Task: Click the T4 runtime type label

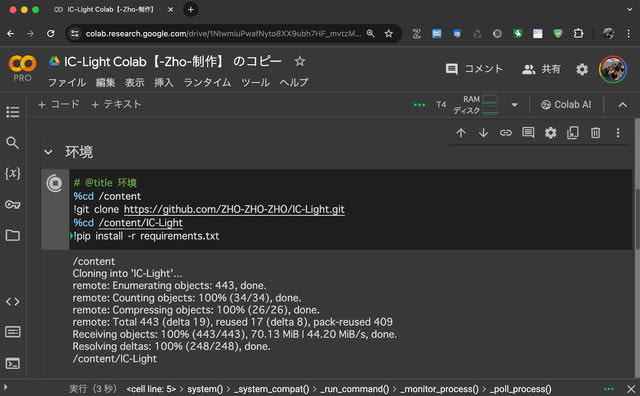Action: click(441, 105)
